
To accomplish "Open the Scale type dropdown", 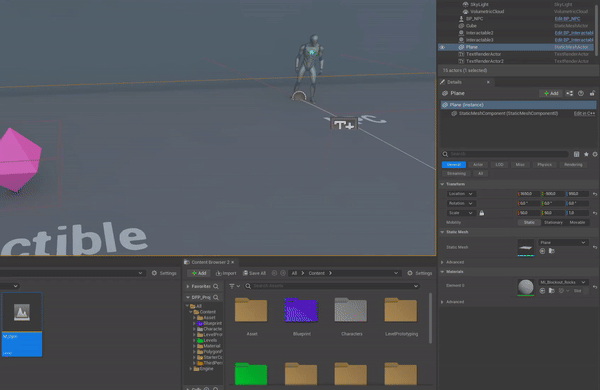I will 461,213.
